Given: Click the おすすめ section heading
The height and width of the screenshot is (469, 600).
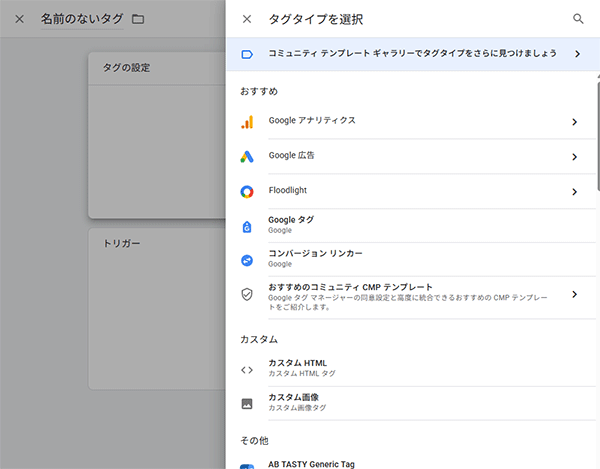Looking at the screenshot, I should point(259,91).
